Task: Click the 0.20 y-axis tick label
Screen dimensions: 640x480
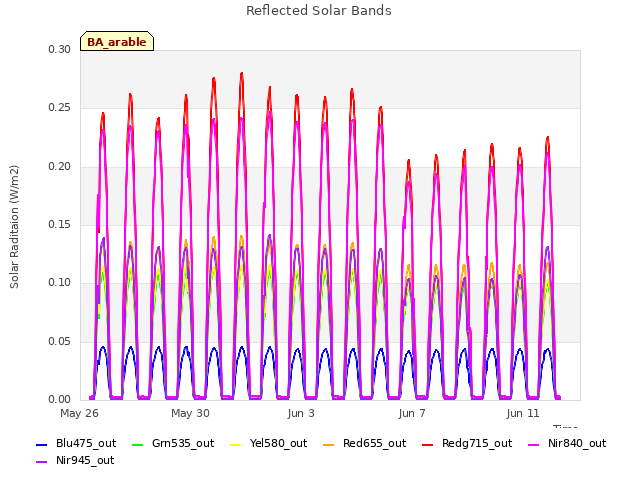Action: 60,167
